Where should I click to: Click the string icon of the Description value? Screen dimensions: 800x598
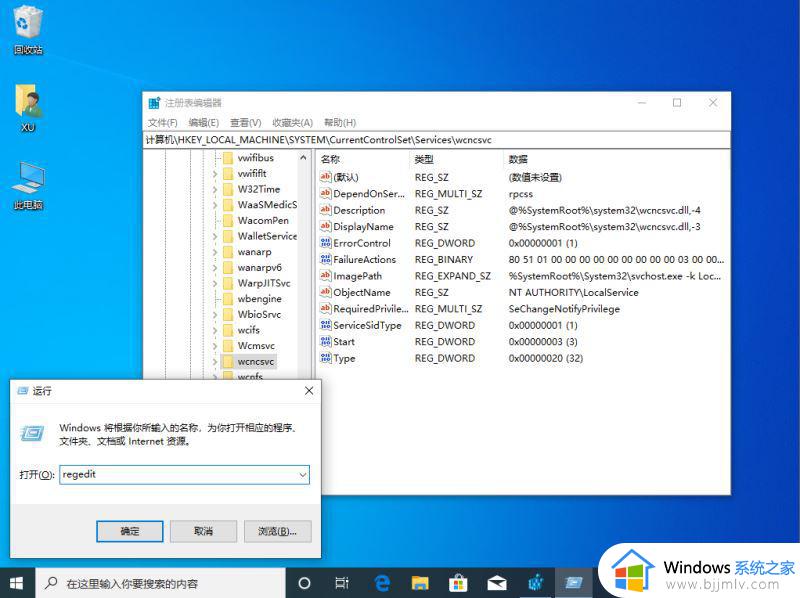[x=326, y=210]
